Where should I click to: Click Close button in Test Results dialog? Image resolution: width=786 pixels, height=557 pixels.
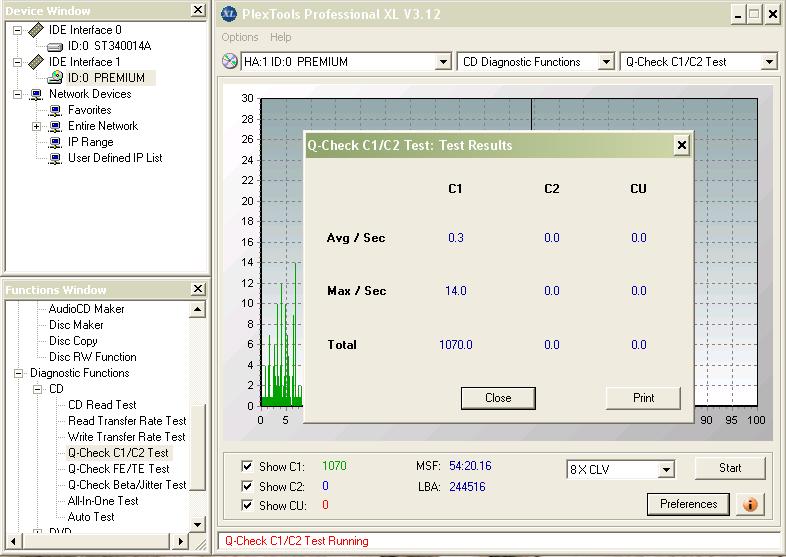[x=498, y=398]
